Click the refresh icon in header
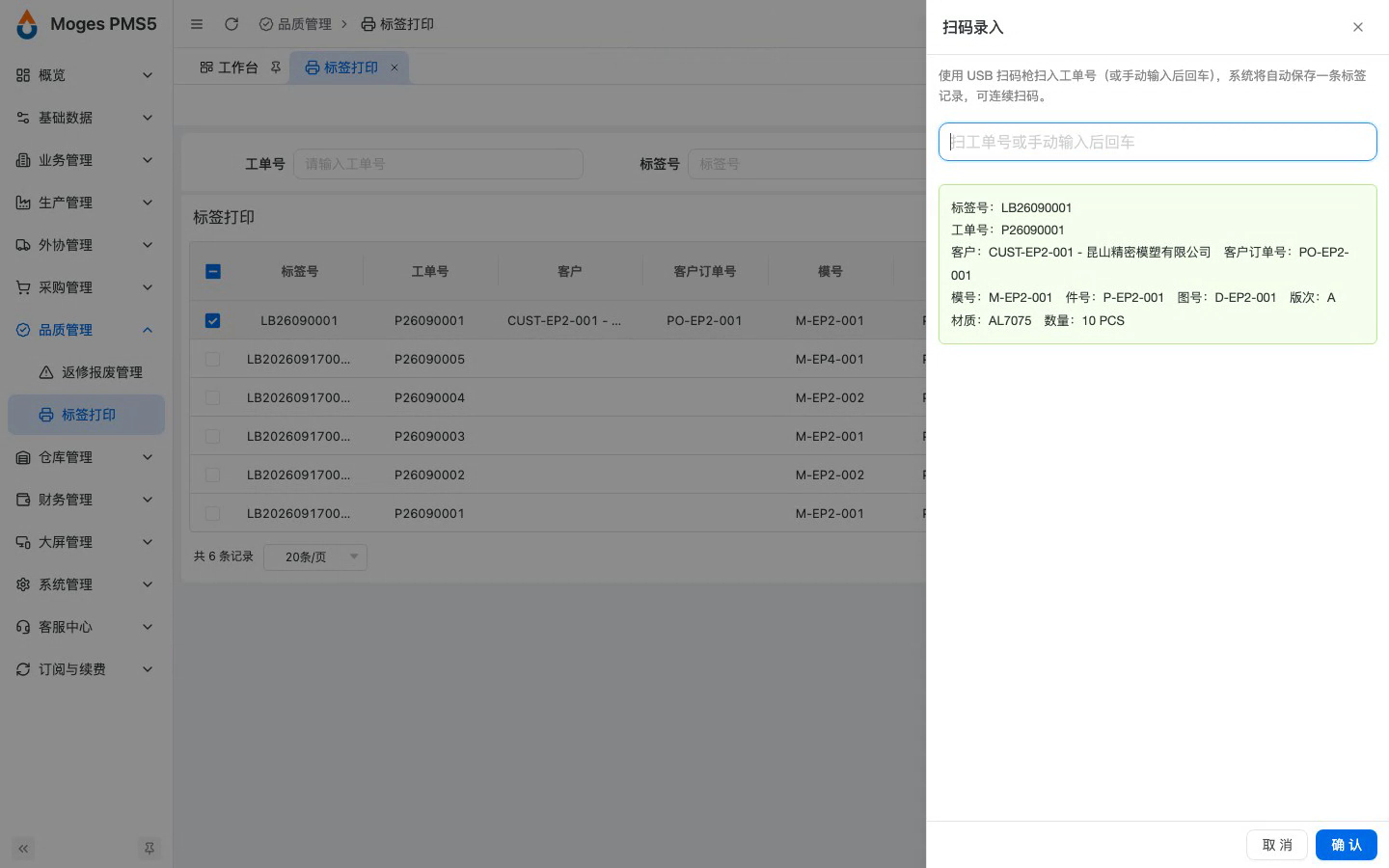 231,24
